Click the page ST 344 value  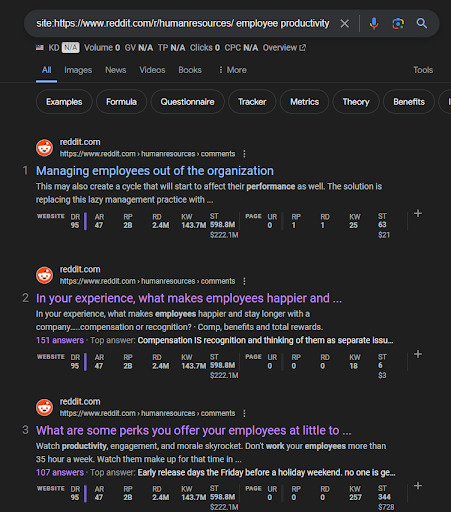tap(384, 497)
